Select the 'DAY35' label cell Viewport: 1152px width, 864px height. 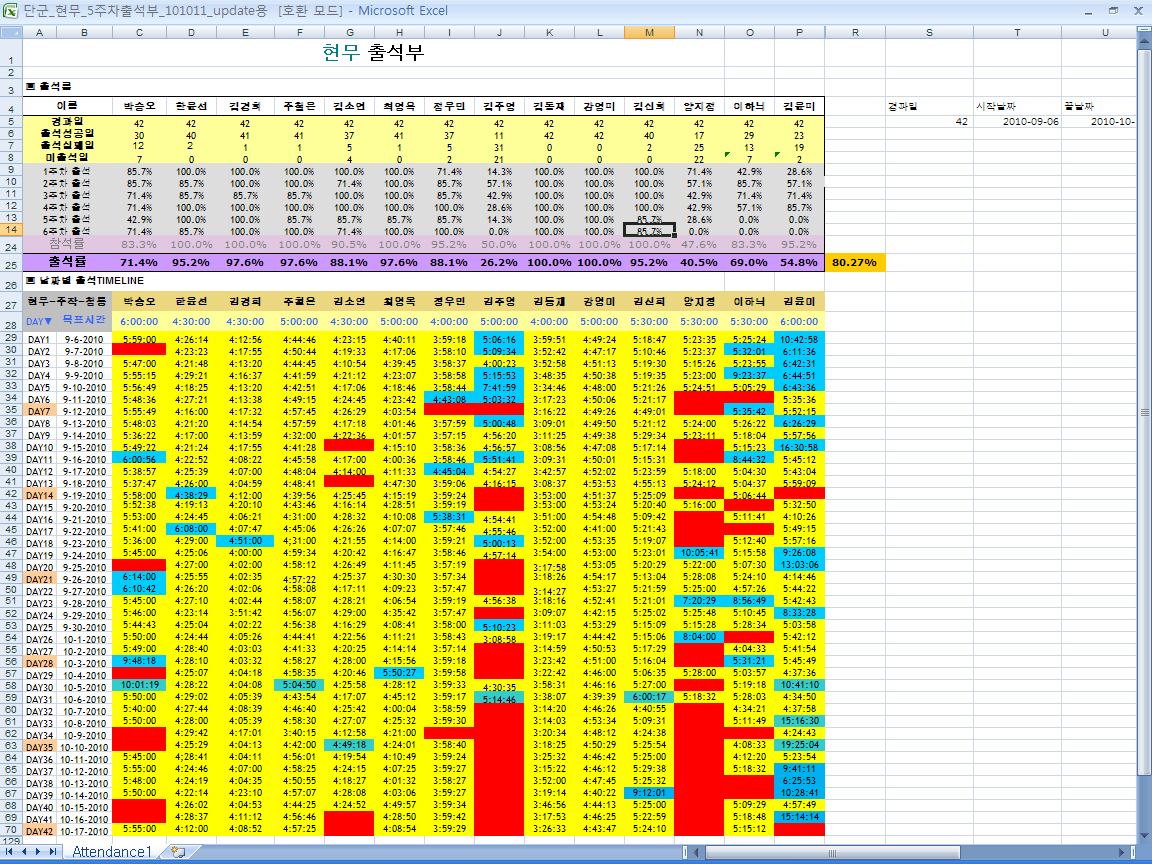[40, 747]
